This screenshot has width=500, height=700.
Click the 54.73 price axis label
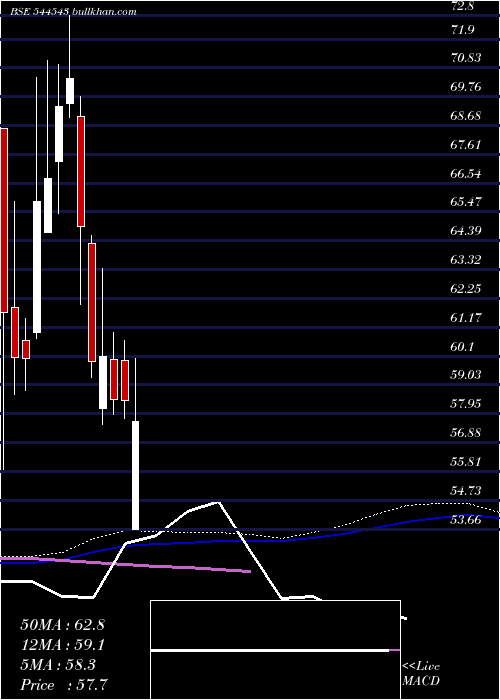[466, 490]
